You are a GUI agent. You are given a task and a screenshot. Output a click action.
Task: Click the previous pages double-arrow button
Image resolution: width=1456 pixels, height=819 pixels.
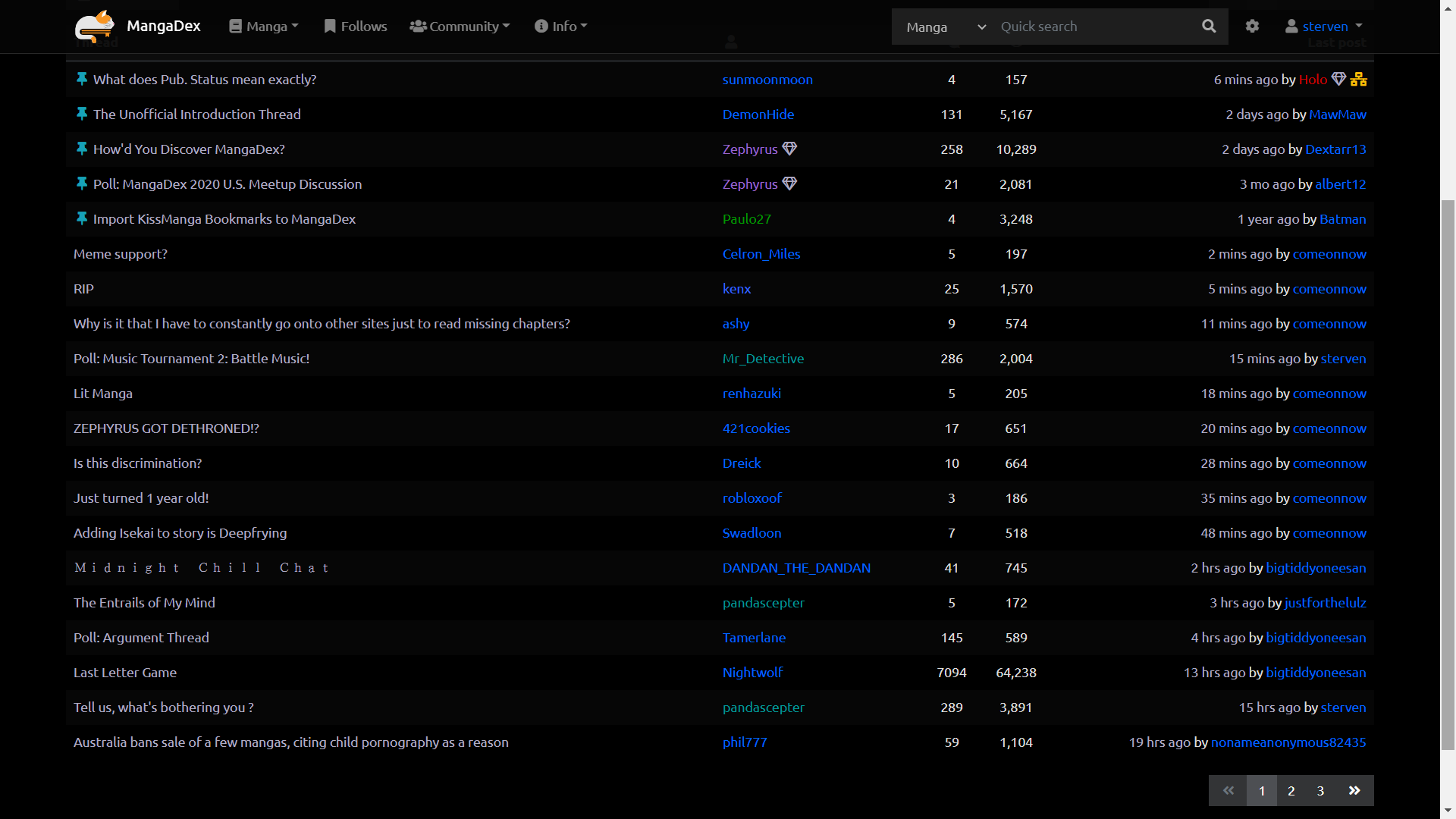pyautogui.click(x=1228, y=790)
